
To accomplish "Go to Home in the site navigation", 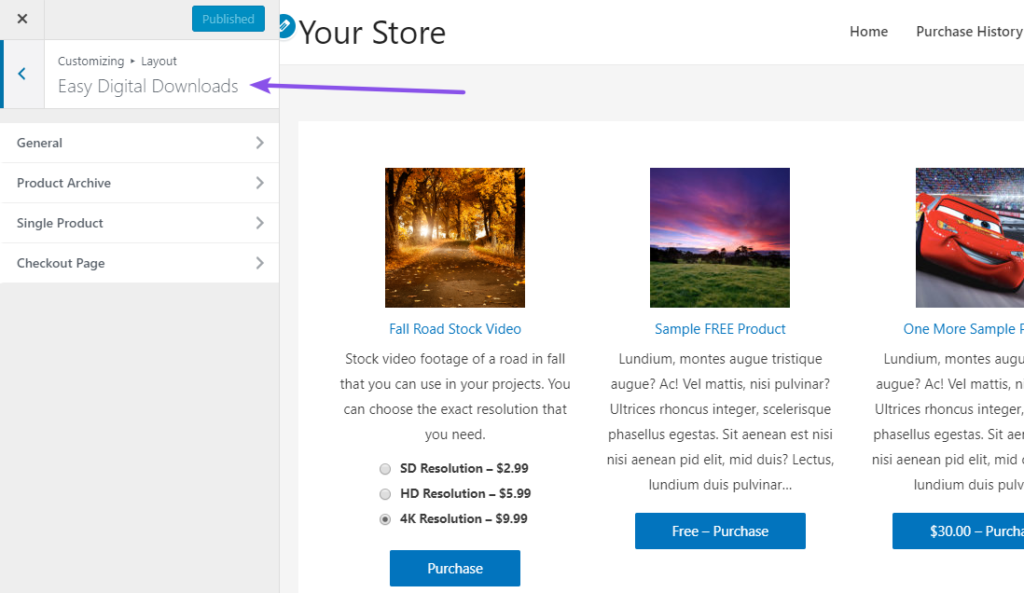I will tap(869, 31).
